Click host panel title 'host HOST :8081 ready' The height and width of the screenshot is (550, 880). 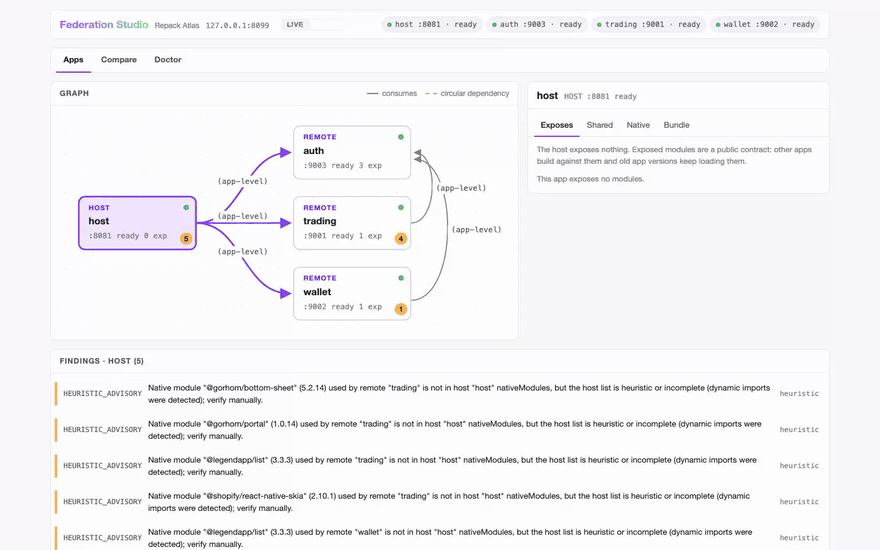click(586, 96)
